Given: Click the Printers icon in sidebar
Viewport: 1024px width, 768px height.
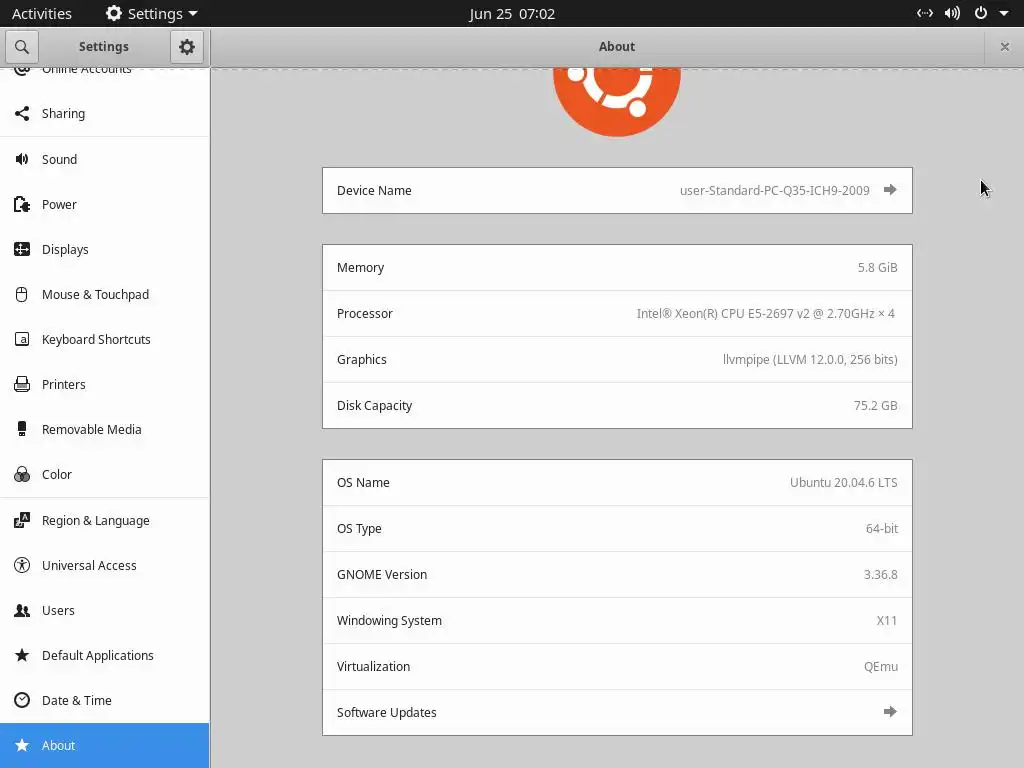Looking at the screenshot, I should pos(22,385).
